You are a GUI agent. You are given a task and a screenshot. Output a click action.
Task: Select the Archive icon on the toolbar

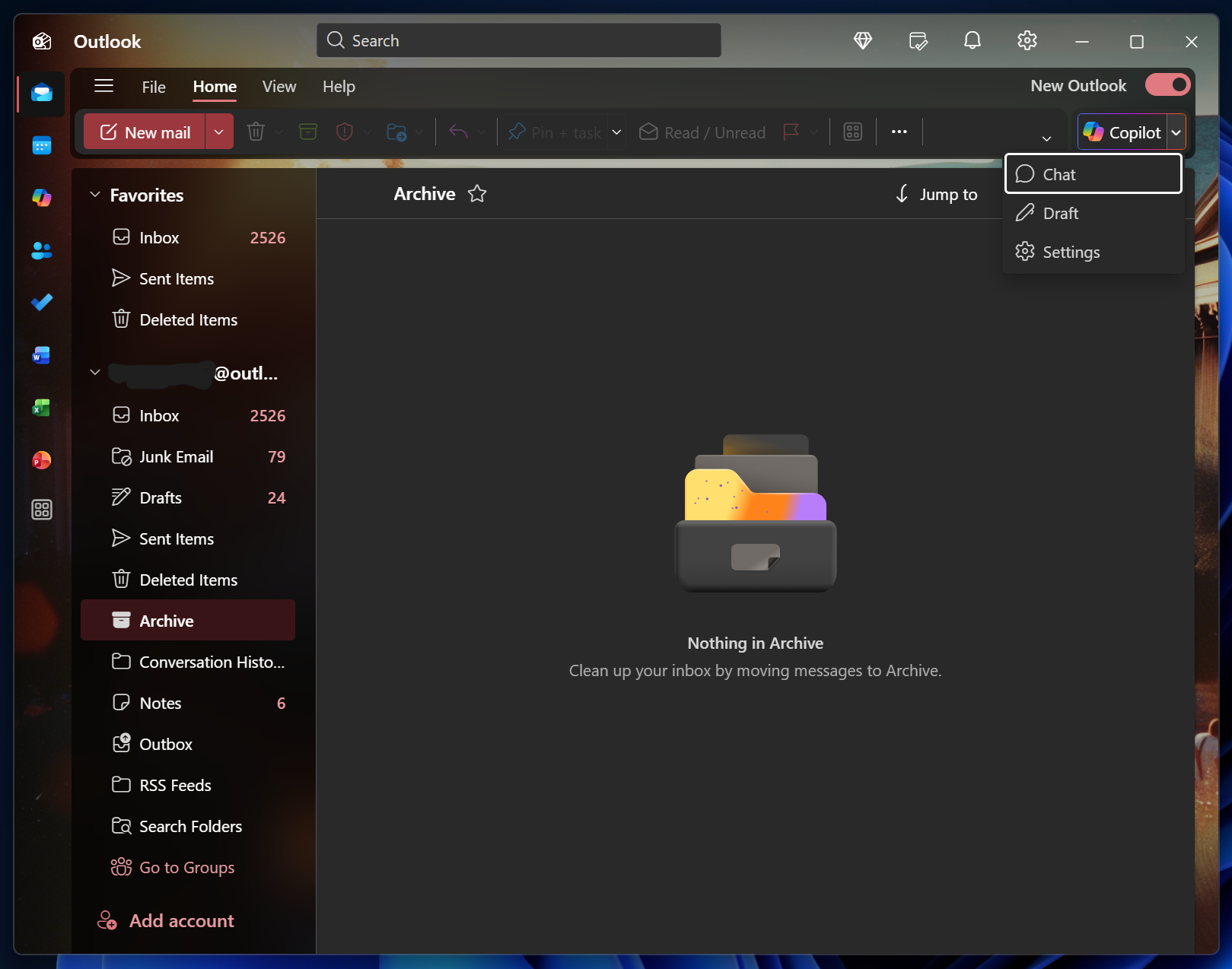307,131
